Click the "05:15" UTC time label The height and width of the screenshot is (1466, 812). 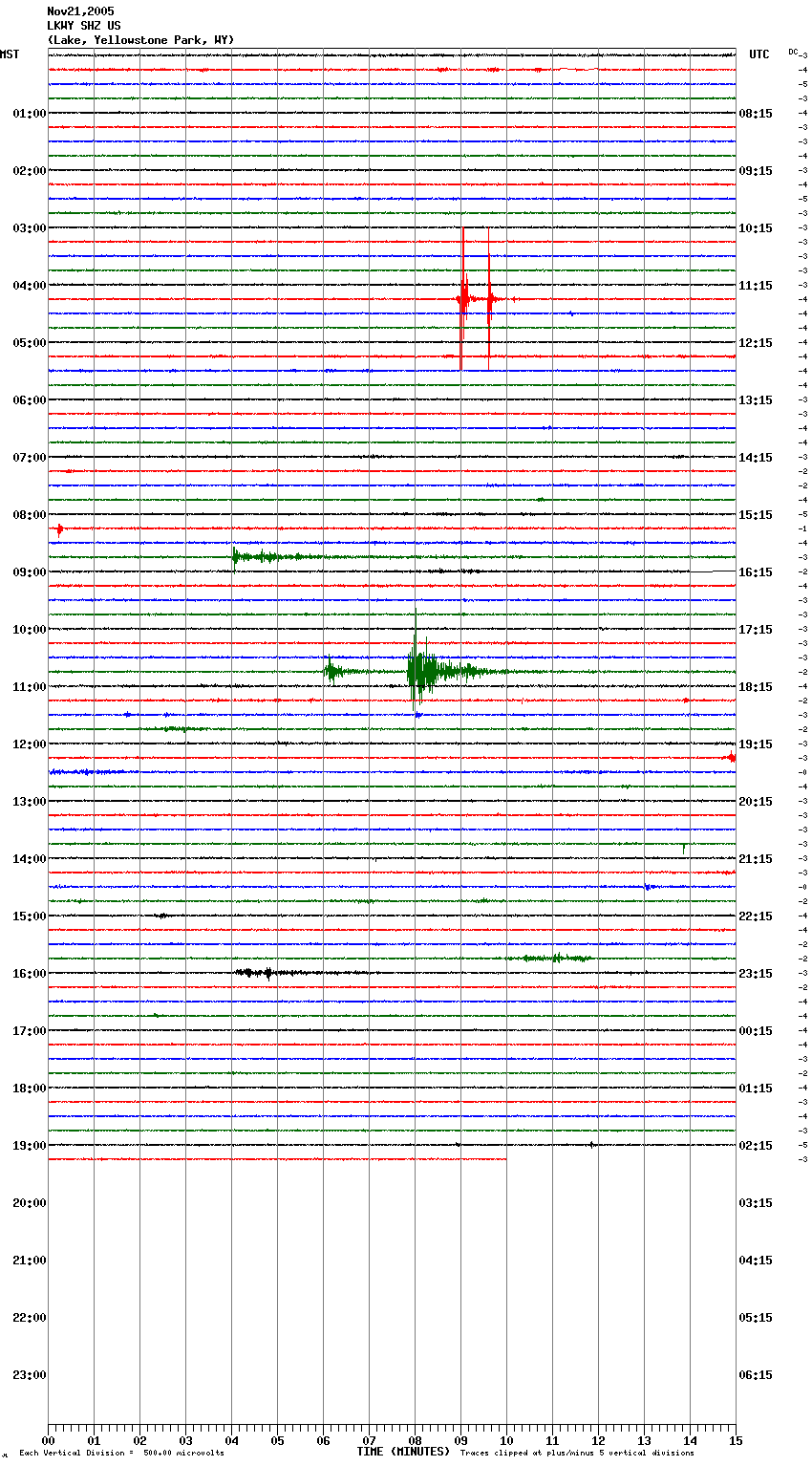point(756,1318)
